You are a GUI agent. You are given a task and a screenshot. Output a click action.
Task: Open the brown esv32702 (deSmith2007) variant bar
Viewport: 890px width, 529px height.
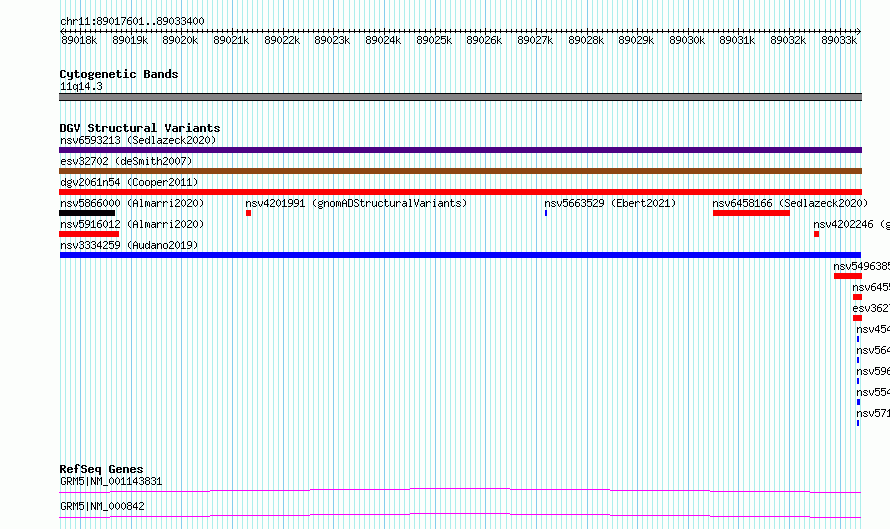460,171
